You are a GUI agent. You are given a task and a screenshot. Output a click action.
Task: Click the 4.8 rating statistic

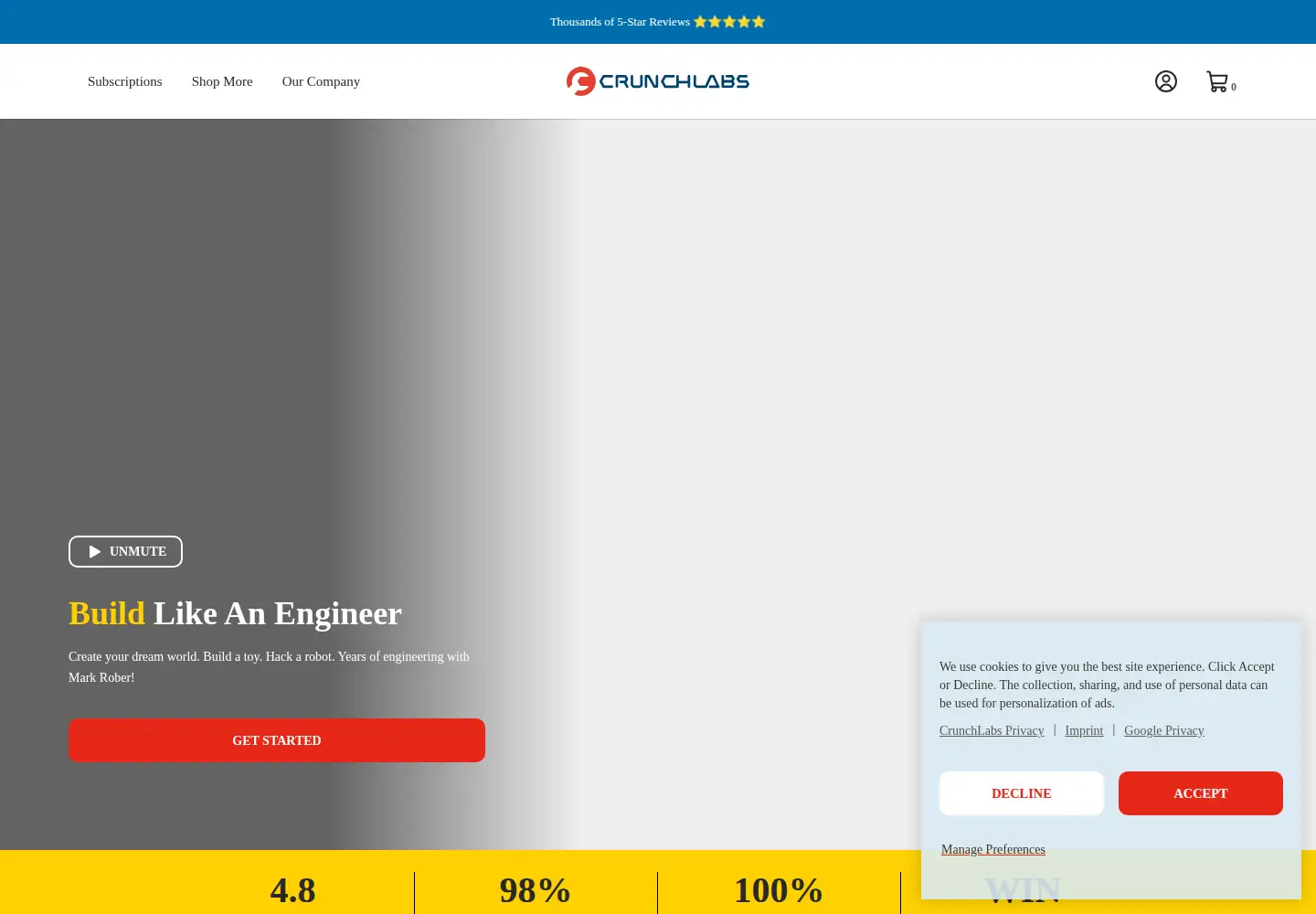coord(292,890)
